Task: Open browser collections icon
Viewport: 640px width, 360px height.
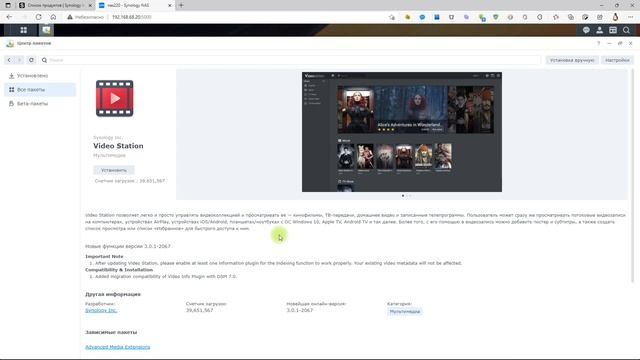Action: pos(571,17)
